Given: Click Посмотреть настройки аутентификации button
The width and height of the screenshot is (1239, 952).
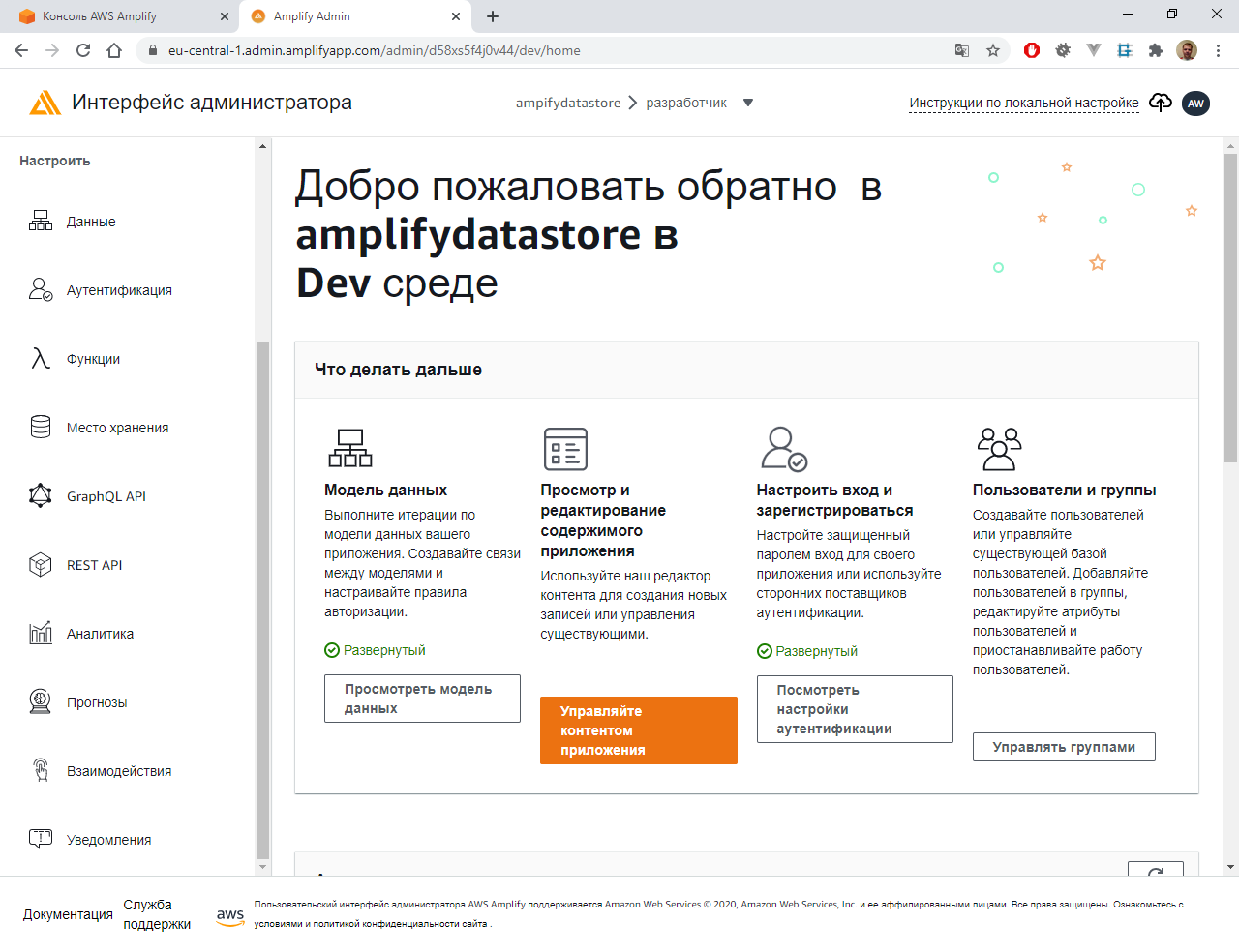Looking at the screenshot, I should point(855,709).
